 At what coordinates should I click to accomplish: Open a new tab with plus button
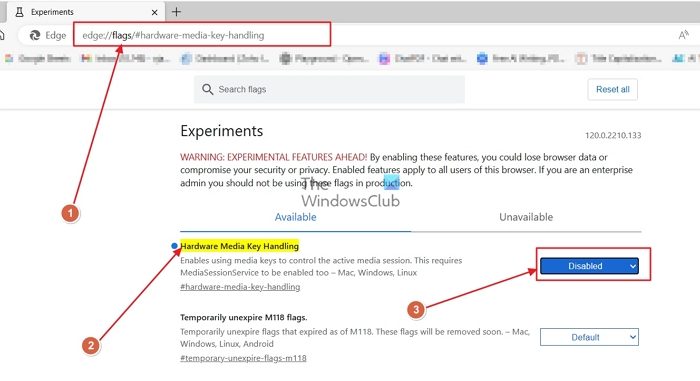[x=176, y=12]
